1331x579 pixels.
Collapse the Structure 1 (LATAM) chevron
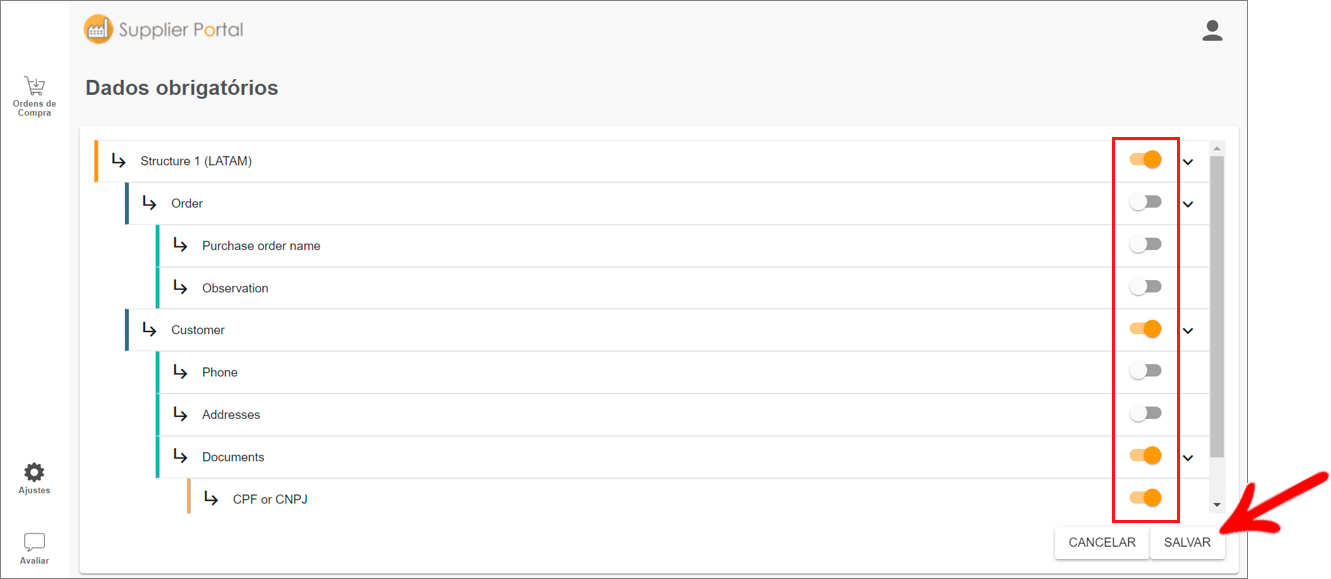(x=1188, y=161)
